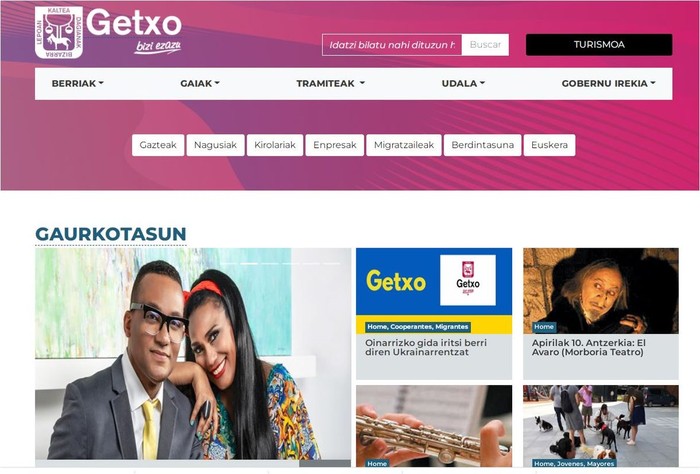Choose the Kirolariak tag

[275, 145]
